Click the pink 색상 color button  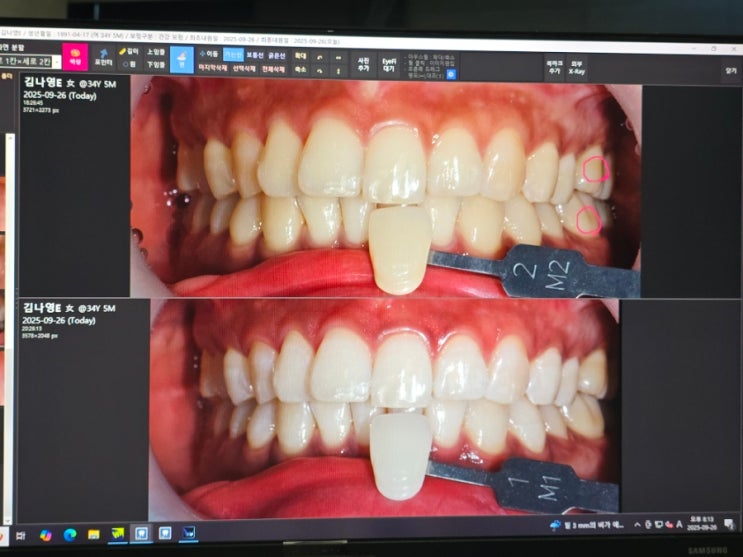tap(75, 57)
